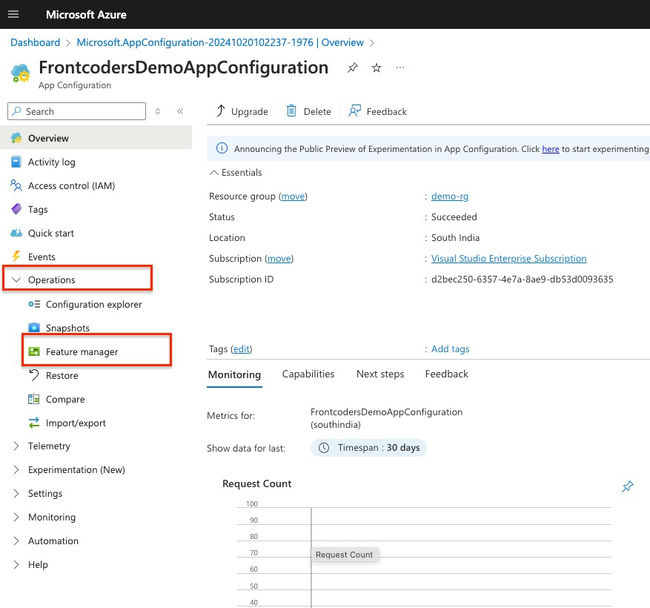Mark resource as favorite star
Viewport: 650px width, 608px height.
tap(376, 68)
